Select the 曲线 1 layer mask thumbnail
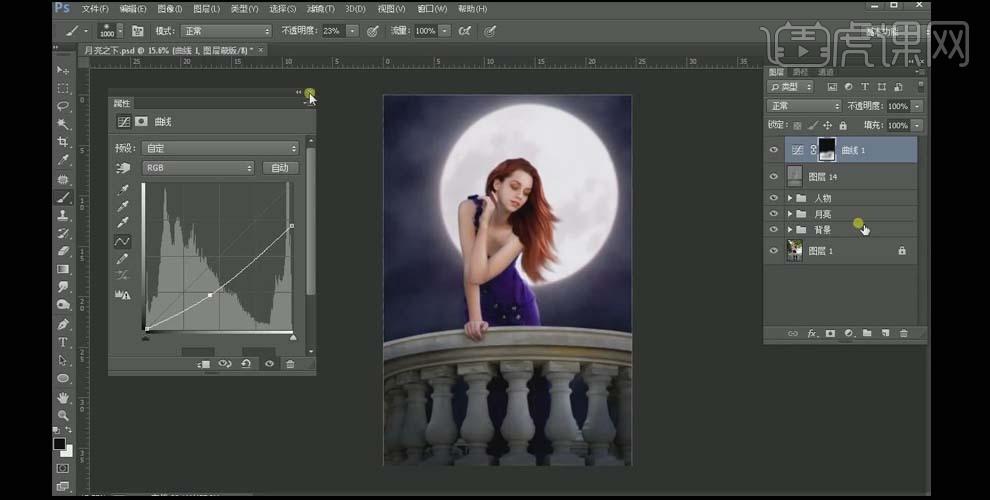The width and height of the screenshot is (990, 500). coord(826,150)
